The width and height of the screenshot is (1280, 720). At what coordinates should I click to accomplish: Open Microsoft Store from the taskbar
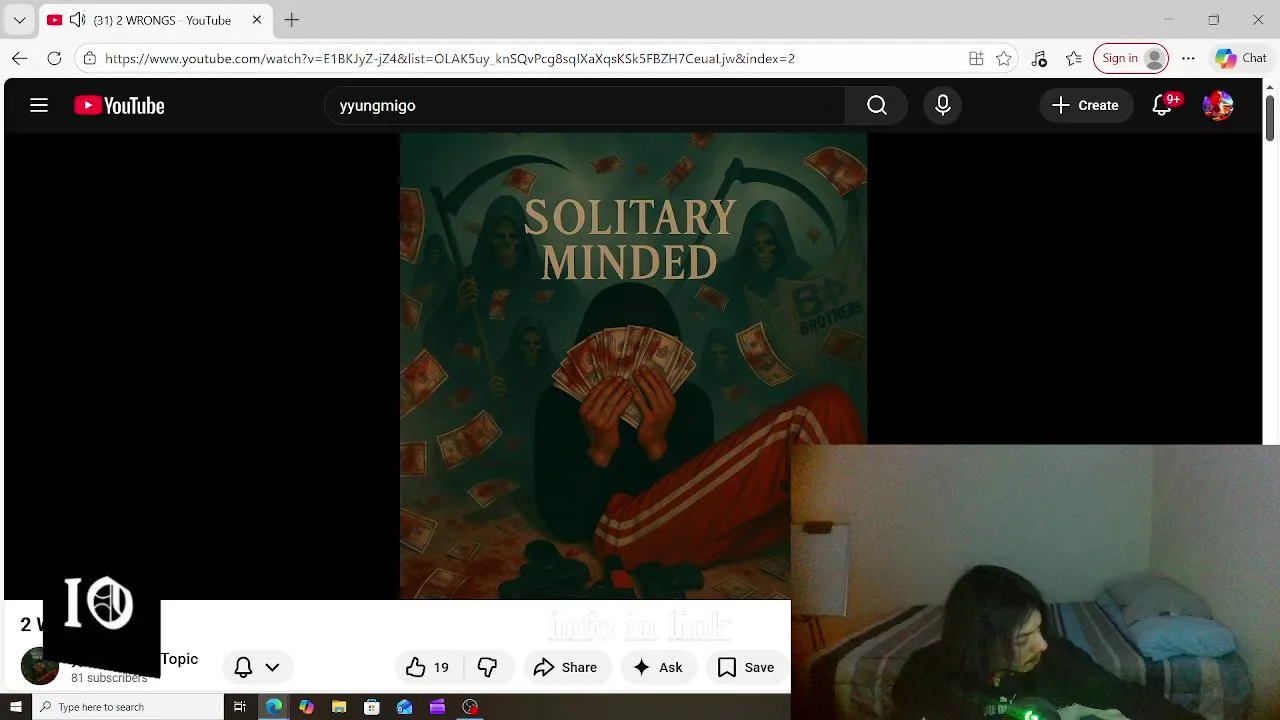372,707
